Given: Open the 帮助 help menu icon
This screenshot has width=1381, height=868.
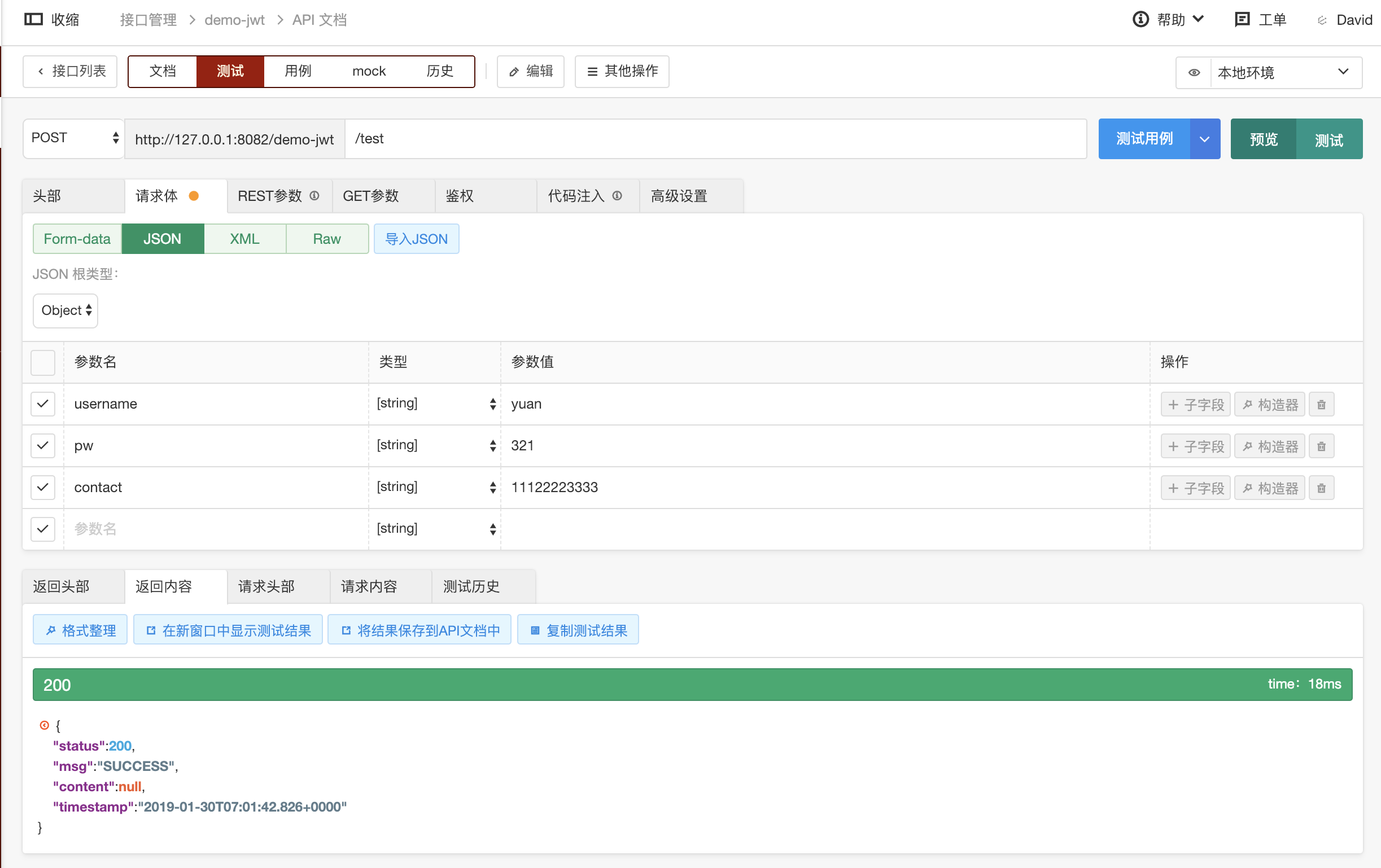Looking at the screenshot, I should (x=1140, y=19).
